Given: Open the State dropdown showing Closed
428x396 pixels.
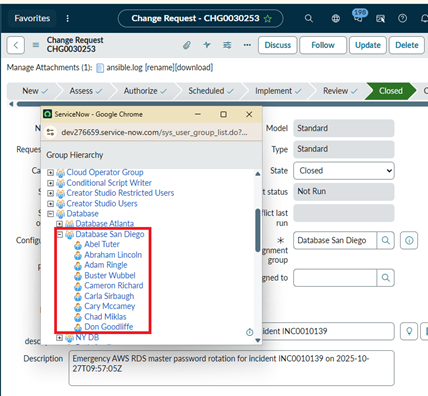Looking at the screenshot, I should click(x=344, y=171).
